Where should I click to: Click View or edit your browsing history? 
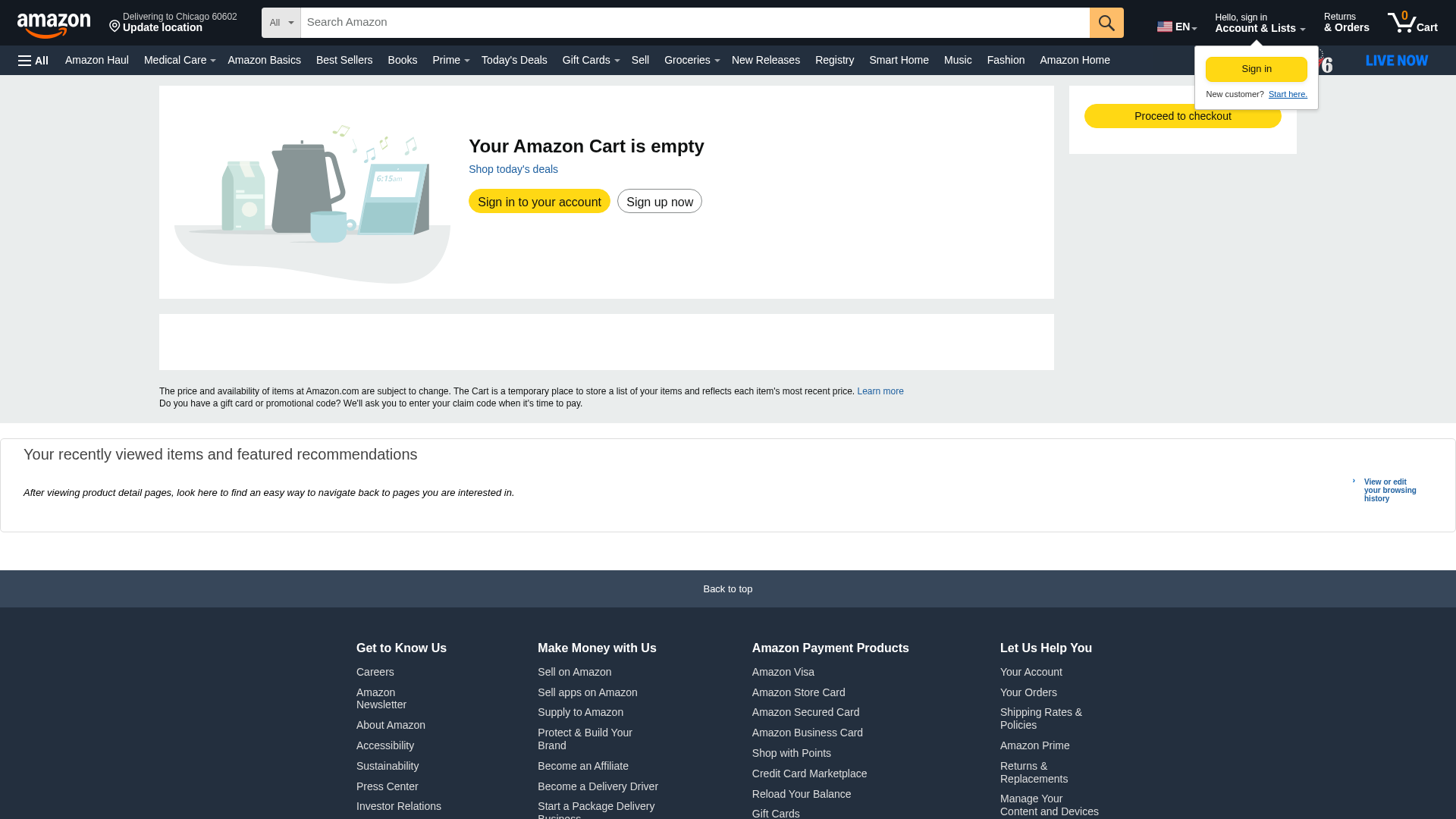click(1390, 491)
